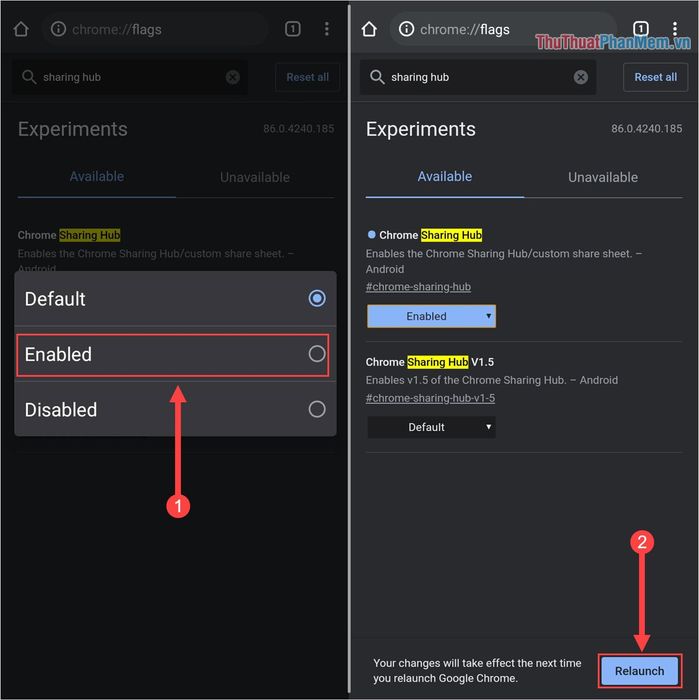Open the Enabled dropdown for Chrome Sharing Hub

[431, 316]
